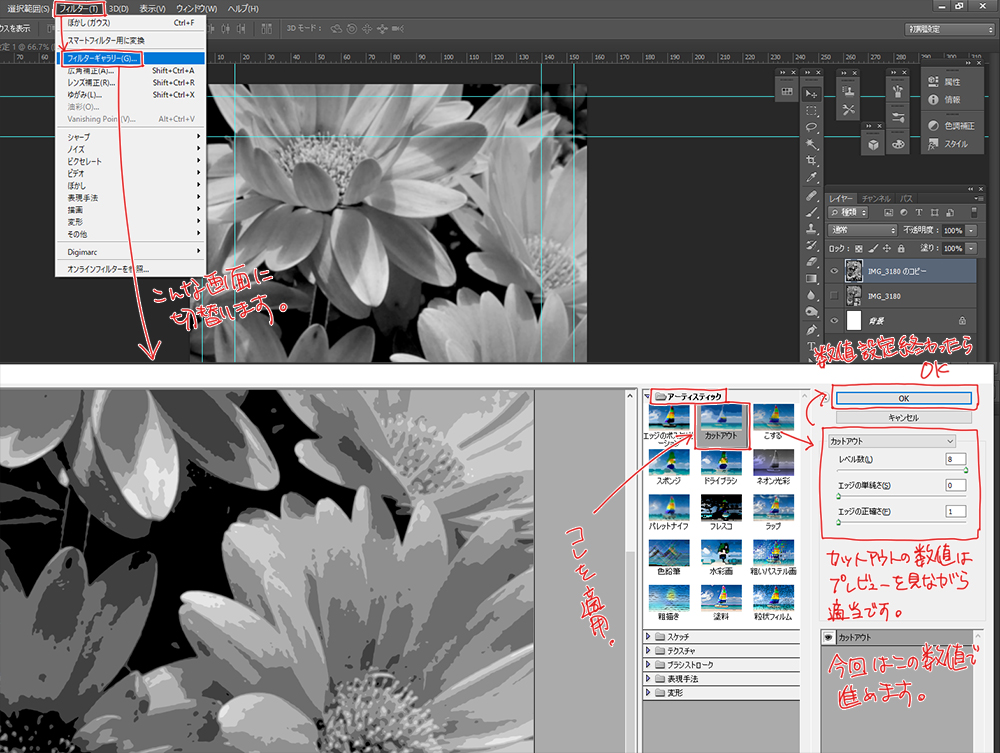Select the Gradient tool
Viewport: 1000px width, 753px height.
tap(811, 279)
